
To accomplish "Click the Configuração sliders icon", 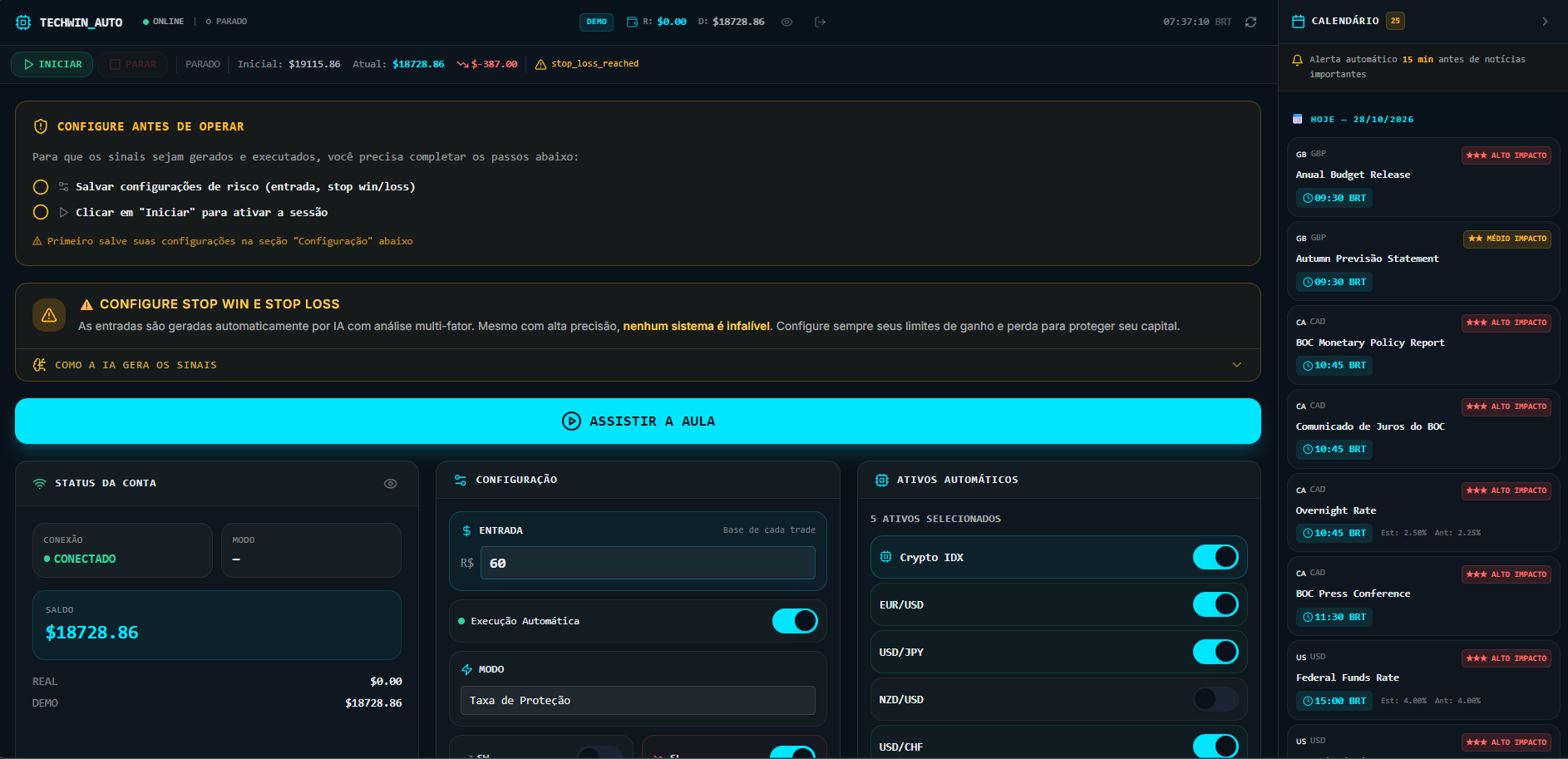I will click(x=460, y=481).
